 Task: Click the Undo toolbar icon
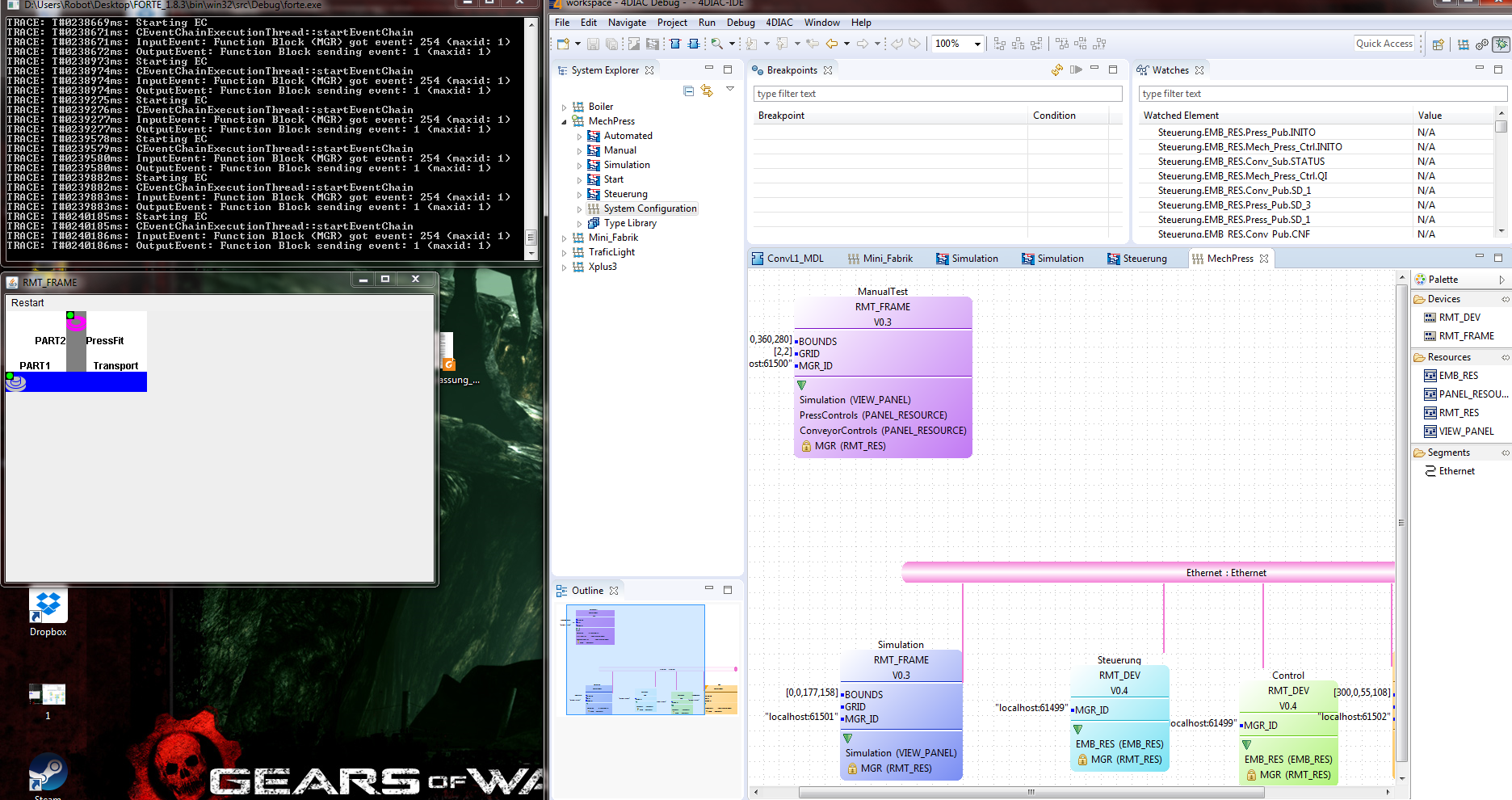pyautogui.click(x=897, y=44)
